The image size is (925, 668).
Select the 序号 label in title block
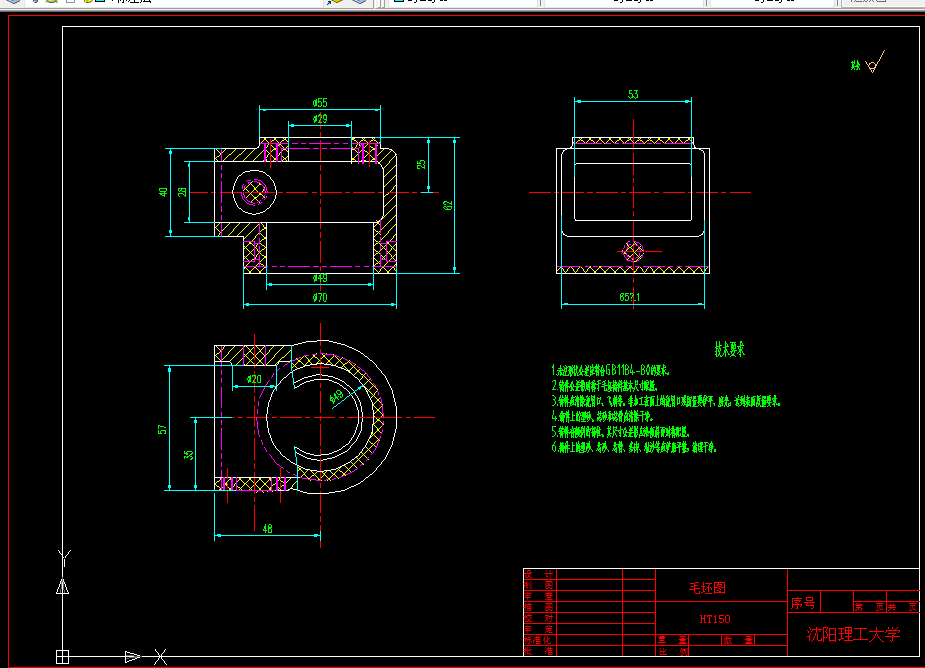[803, 603]
